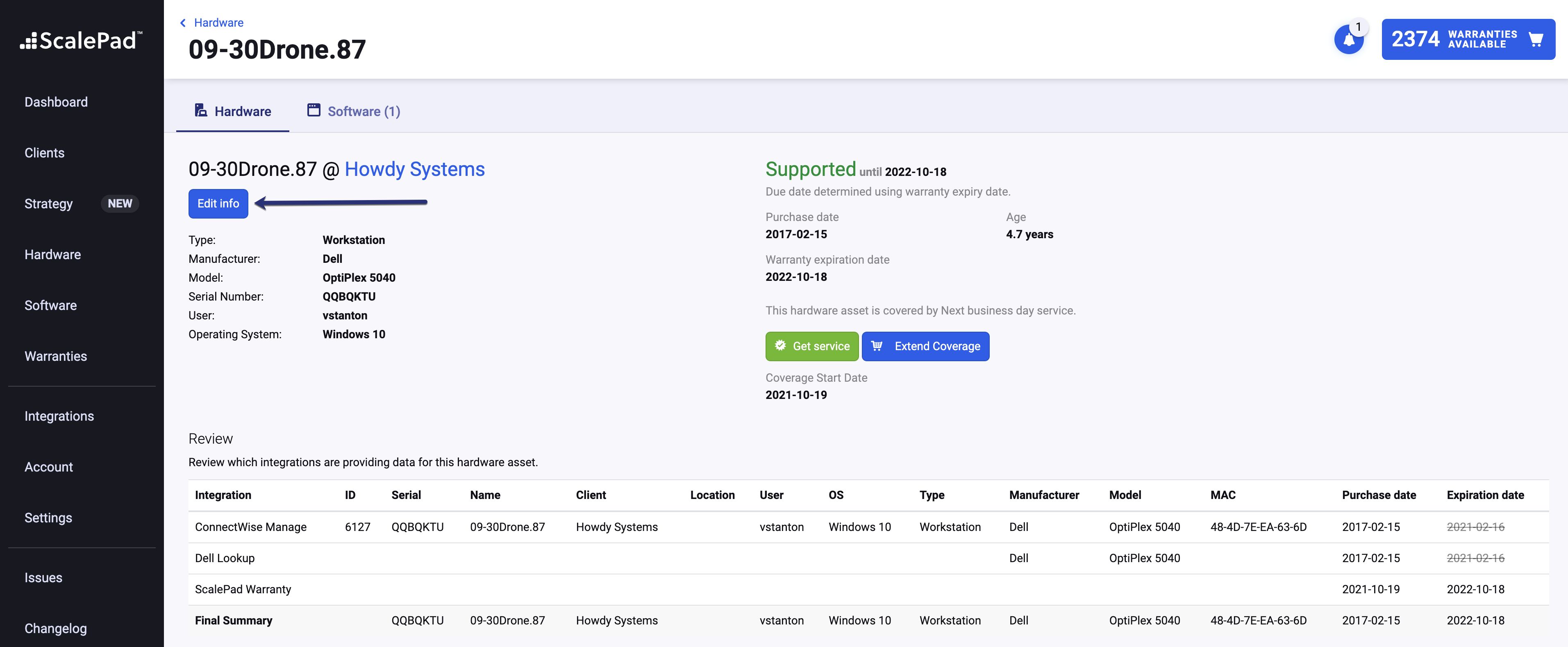Click the Software tab window icon
The height and width of the screenshot is (647, 1568).
coord(314,110)
